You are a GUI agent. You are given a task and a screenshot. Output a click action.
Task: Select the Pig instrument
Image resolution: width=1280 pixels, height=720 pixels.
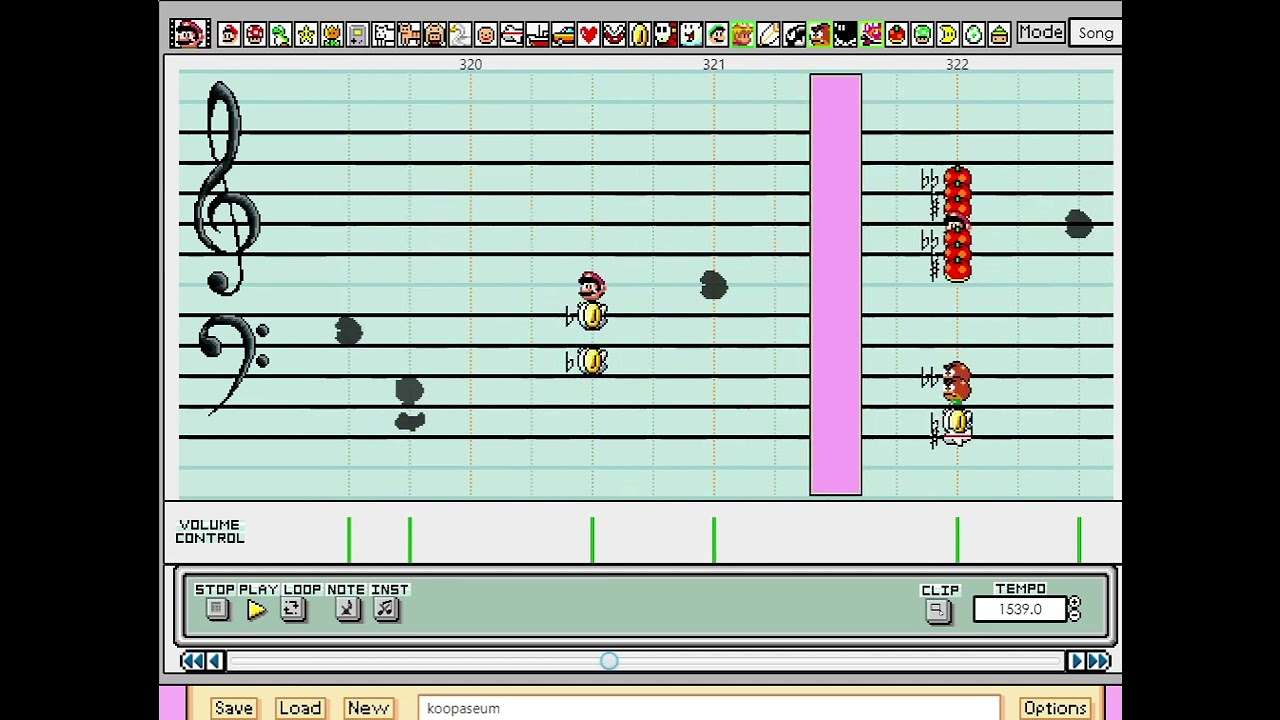coord(434,35)
